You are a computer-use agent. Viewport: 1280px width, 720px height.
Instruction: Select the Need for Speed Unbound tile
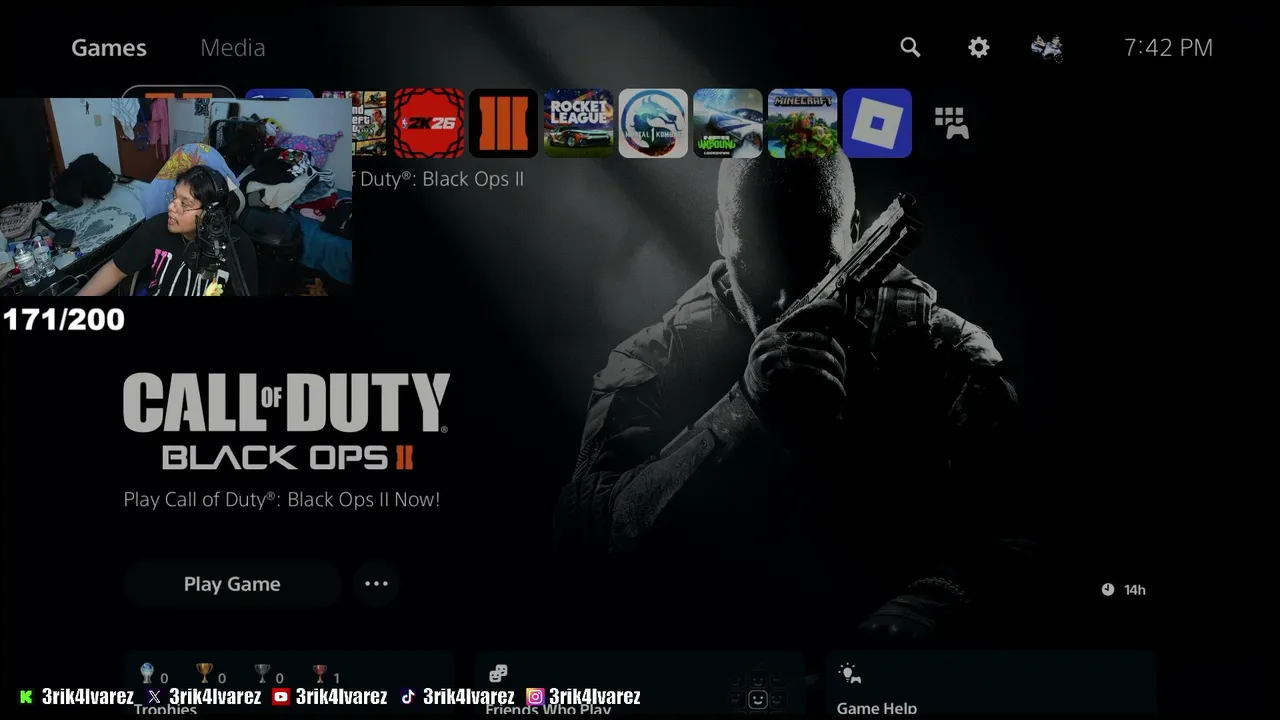[728, 123]
